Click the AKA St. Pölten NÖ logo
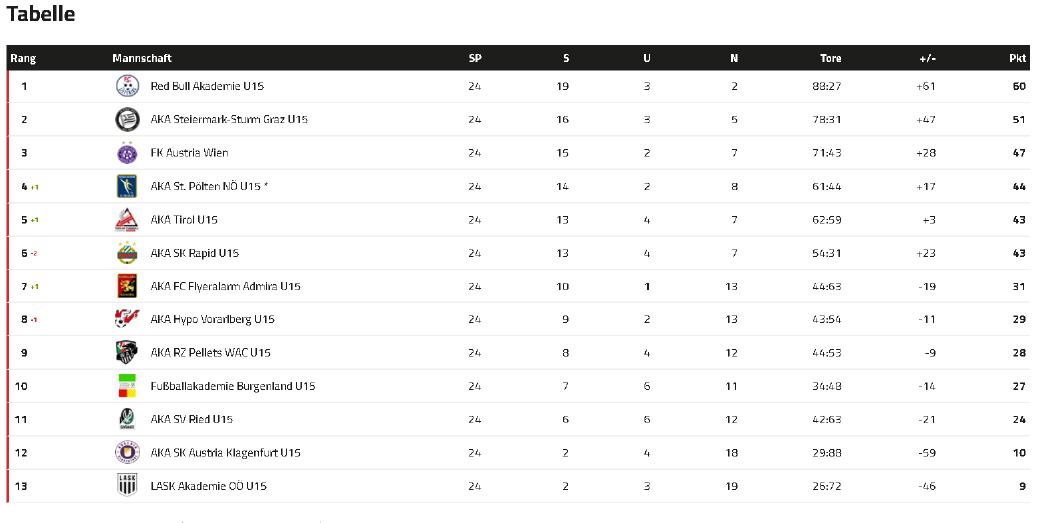Screen dimensions: 1038x523 click(x=127, y=186)
